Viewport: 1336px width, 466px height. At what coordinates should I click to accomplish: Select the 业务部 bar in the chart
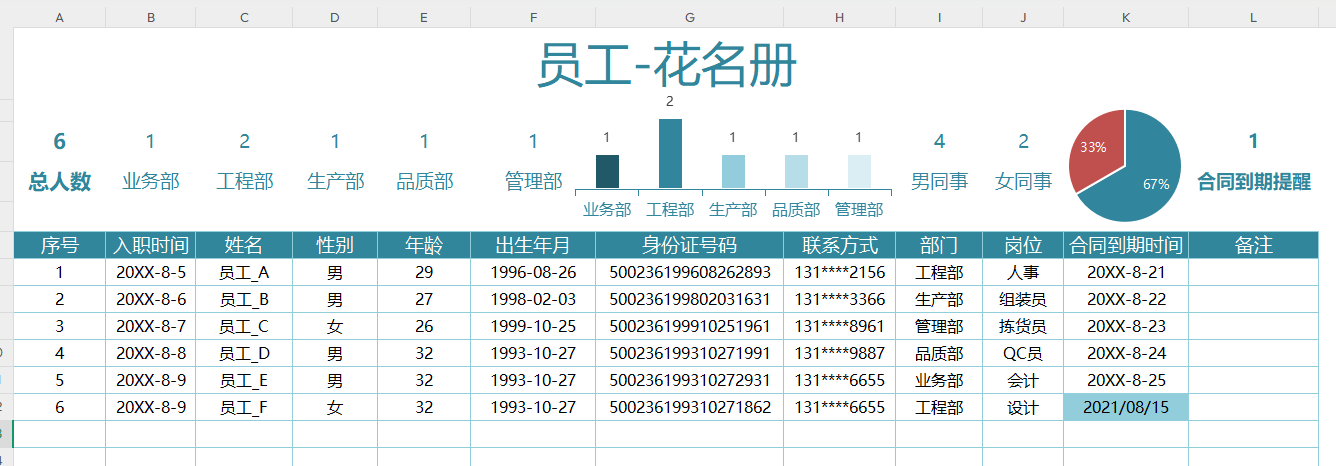tap(607, 171)
